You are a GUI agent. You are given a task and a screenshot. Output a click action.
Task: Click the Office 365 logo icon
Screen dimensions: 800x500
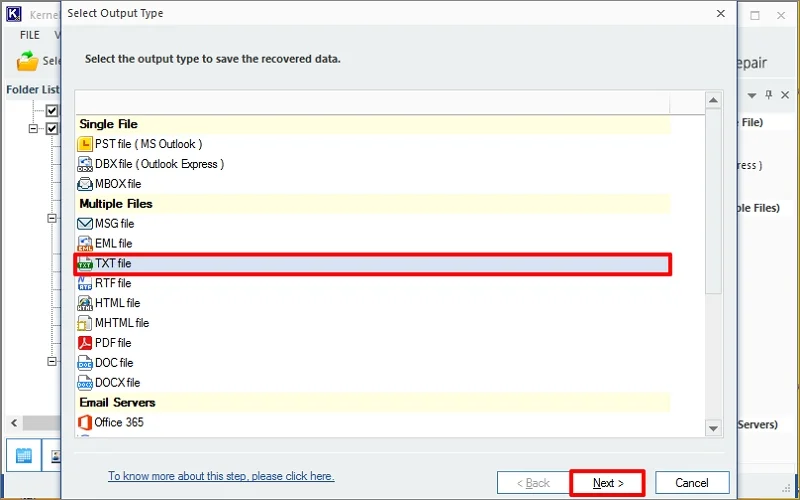tap(85, 423)
